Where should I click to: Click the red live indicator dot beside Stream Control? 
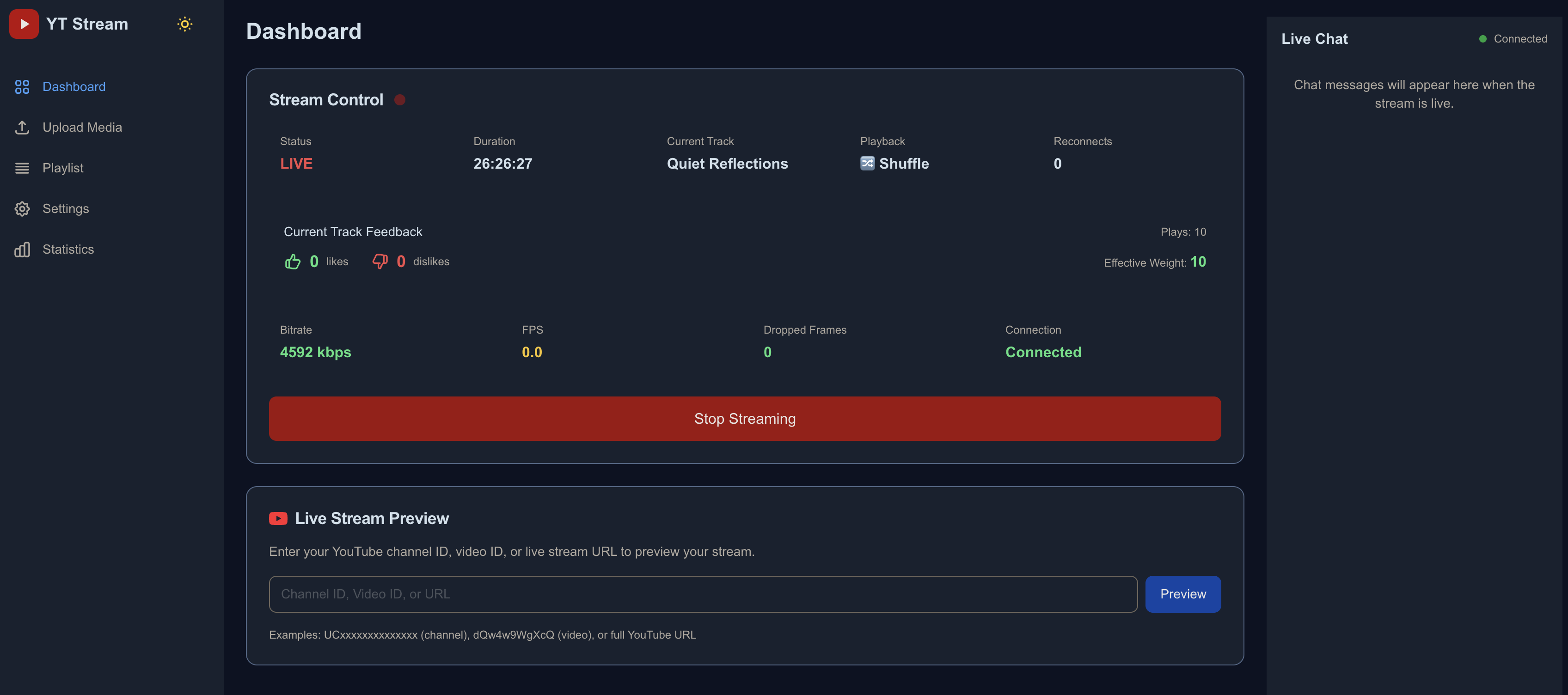point(400,100)
